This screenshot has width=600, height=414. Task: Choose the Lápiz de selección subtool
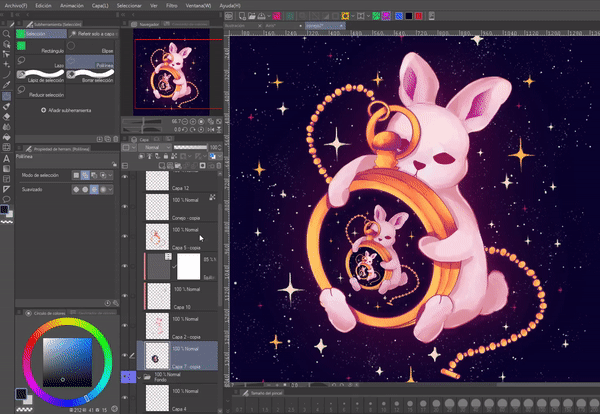coord(41,76)
